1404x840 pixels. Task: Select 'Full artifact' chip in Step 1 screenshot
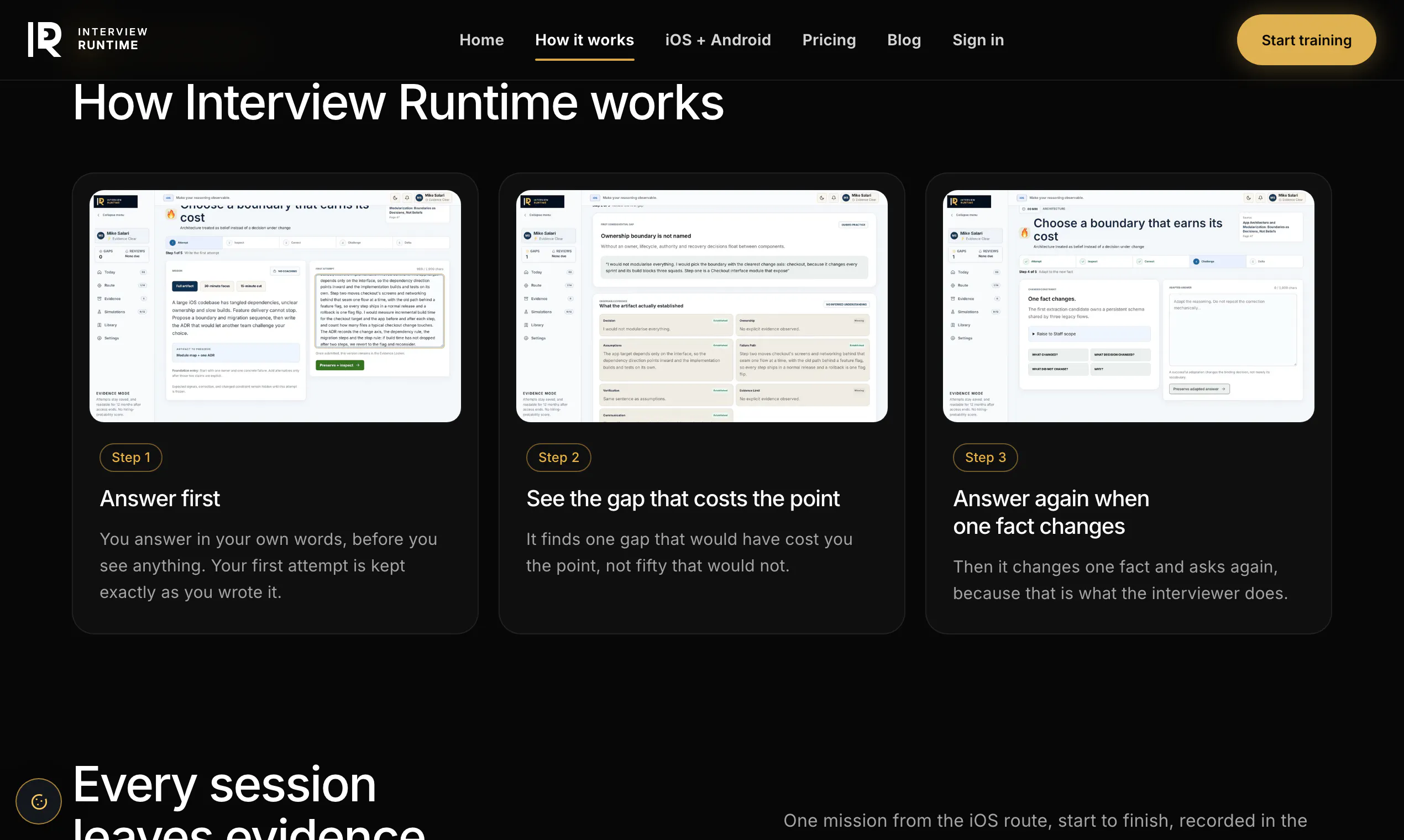[185, 286]
